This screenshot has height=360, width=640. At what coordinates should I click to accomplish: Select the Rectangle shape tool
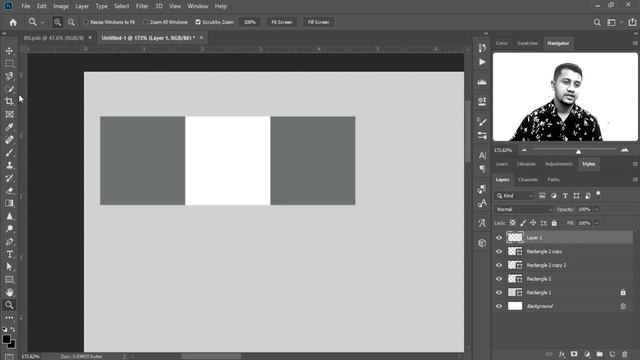pyautogui.click(x=9, y=280)
